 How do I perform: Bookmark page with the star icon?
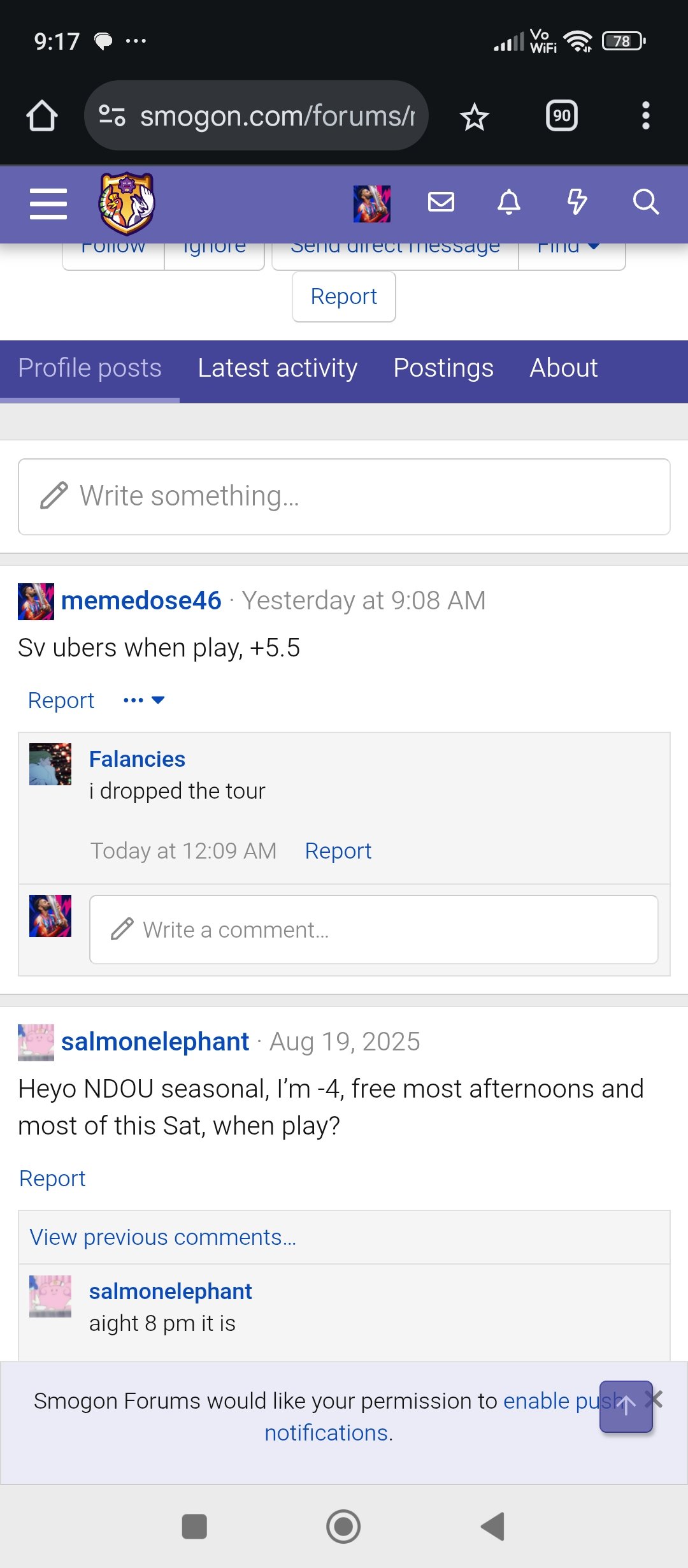click(x=475, y=117)
